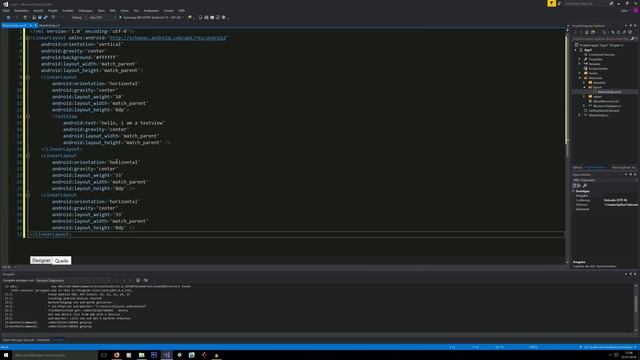Click the Visual Studio taskbar icon

pyautogui.click(x=167, y=355)
